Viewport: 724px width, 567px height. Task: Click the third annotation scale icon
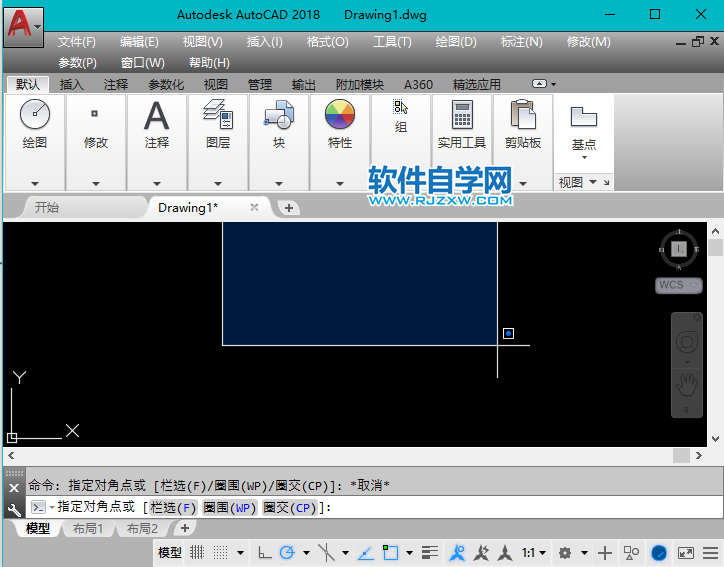click(505, 552)
